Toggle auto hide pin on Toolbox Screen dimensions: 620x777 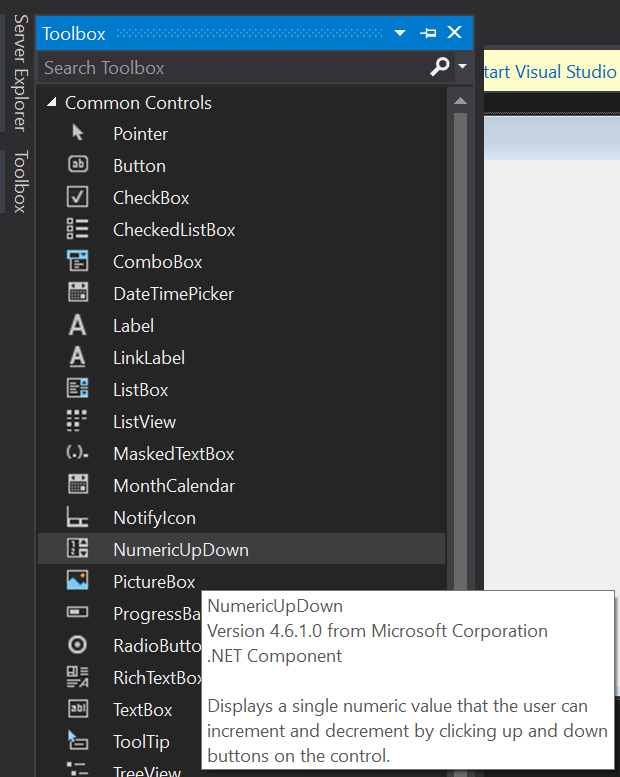pyautogui.click(x=428, y=33)
